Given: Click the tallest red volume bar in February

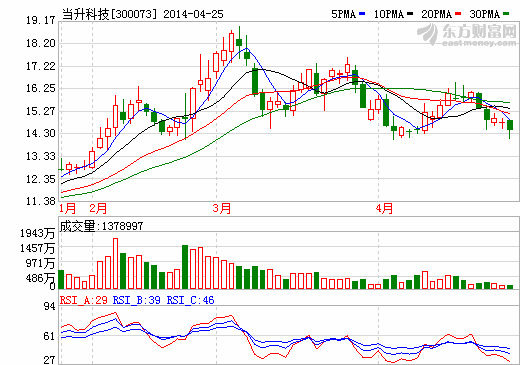Looking at the screenshot, I should (x=115, y=263).
